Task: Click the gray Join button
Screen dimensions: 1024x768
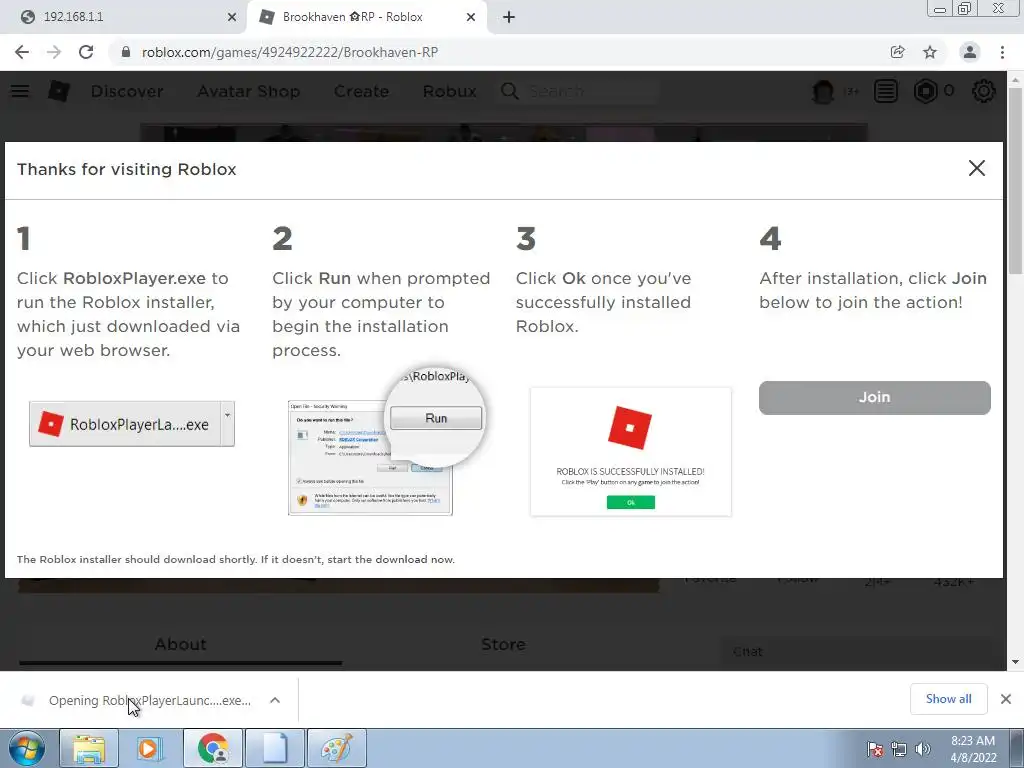Action: (x=874, y=397)
